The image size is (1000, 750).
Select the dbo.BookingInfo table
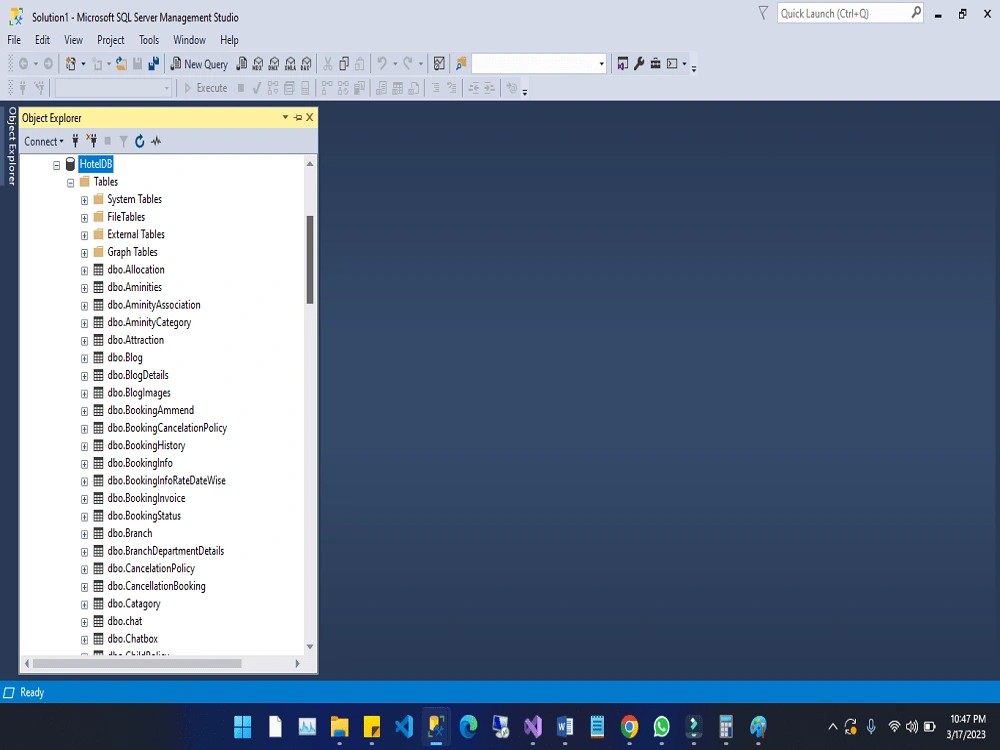tap(140, 463)
